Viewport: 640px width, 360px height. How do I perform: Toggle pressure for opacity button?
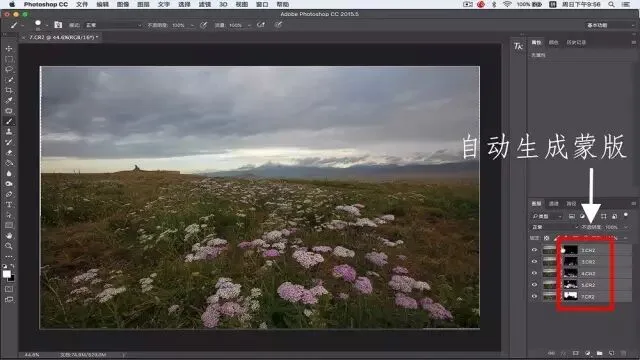(203, 25)
